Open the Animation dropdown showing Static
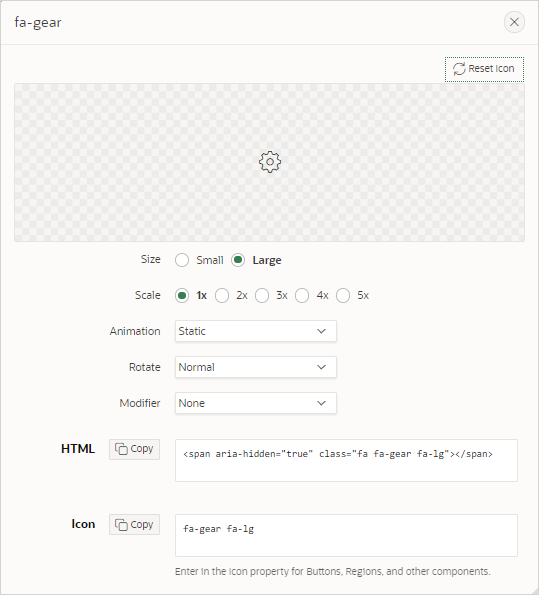 pos(256,331)
